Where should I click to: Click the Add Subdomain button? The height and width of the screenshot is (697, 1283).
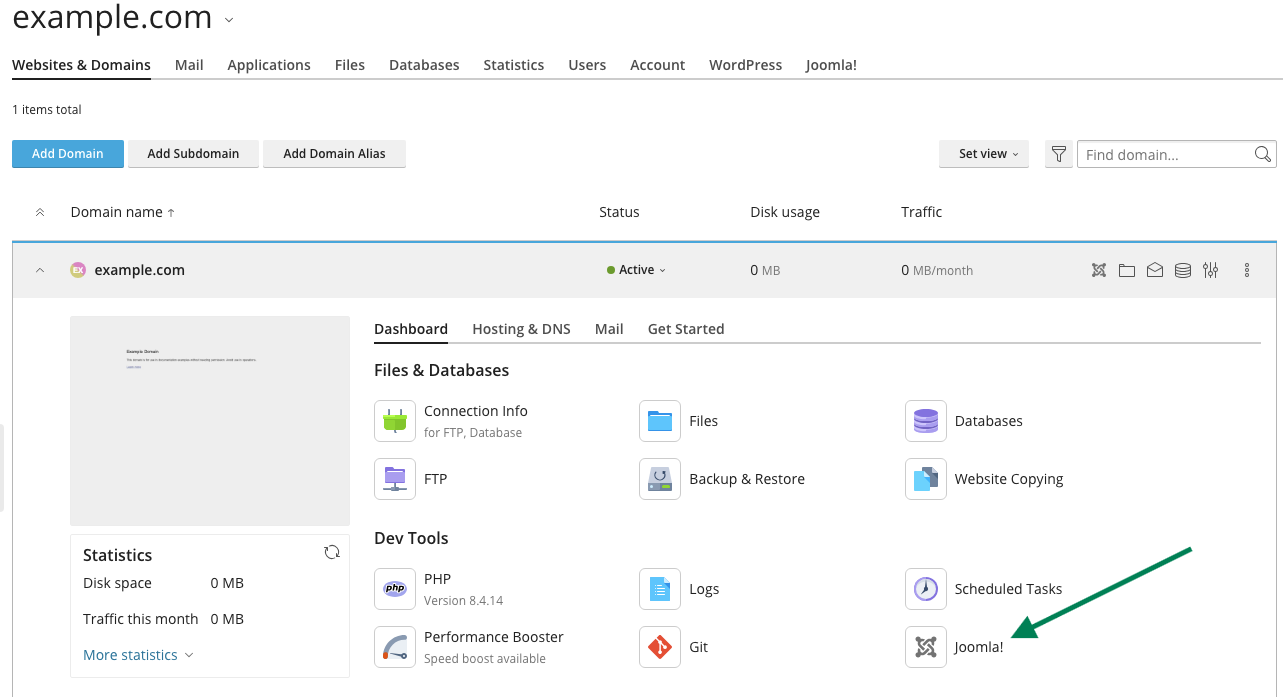tap(193, 154)
